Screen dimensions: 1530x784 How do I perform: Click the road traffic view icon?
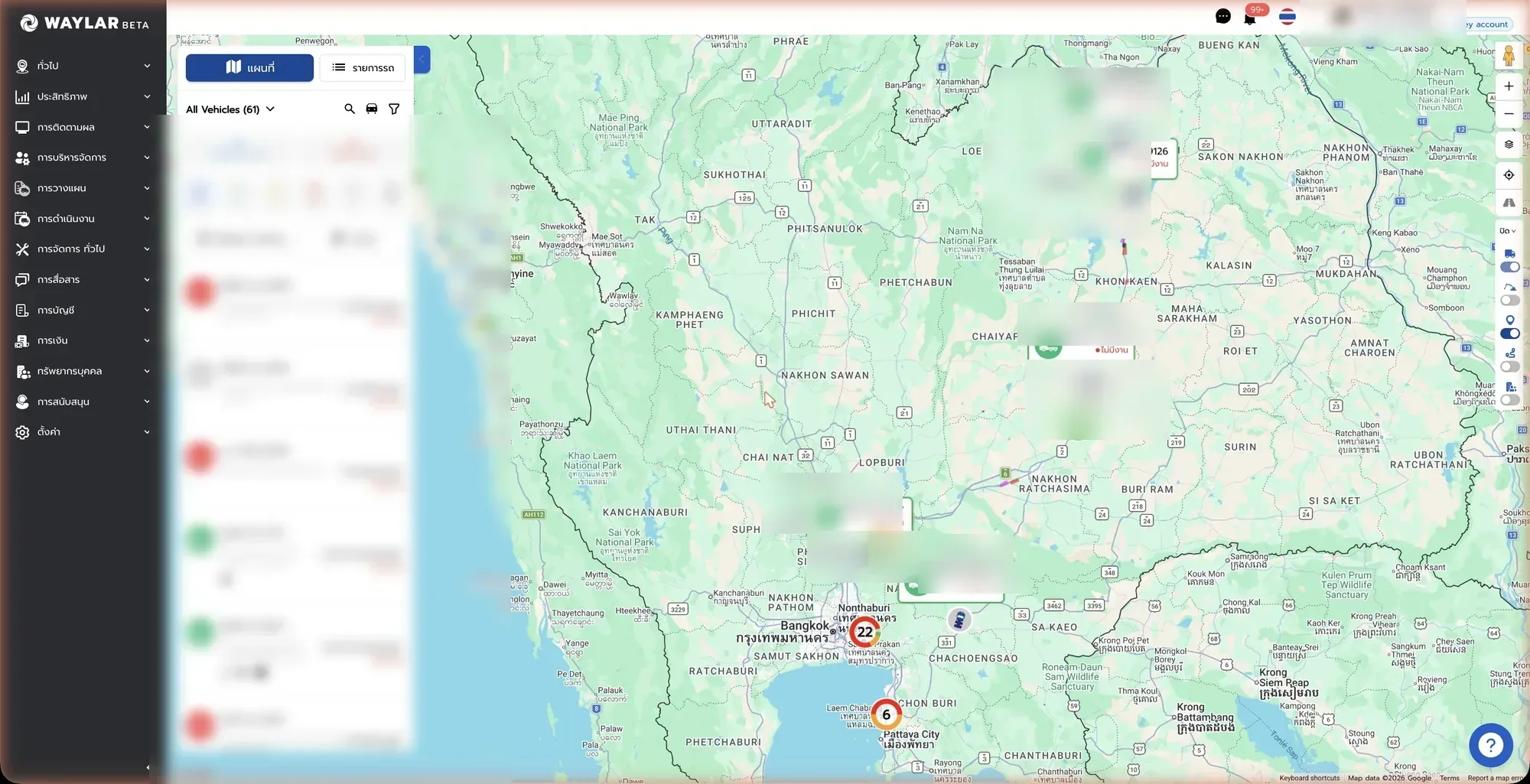pyautogui.click(x=1509, y=203)
